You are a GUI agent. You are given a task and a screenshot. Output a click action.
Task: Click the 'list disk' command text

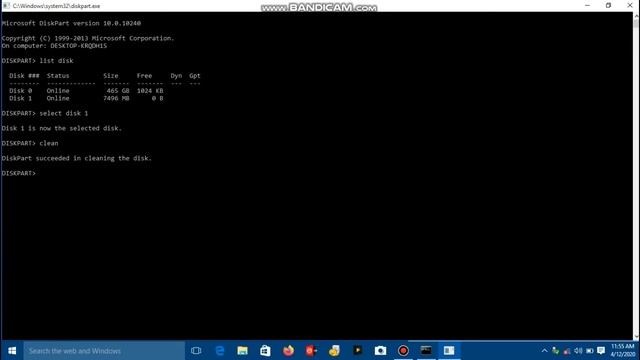point(56,61)
